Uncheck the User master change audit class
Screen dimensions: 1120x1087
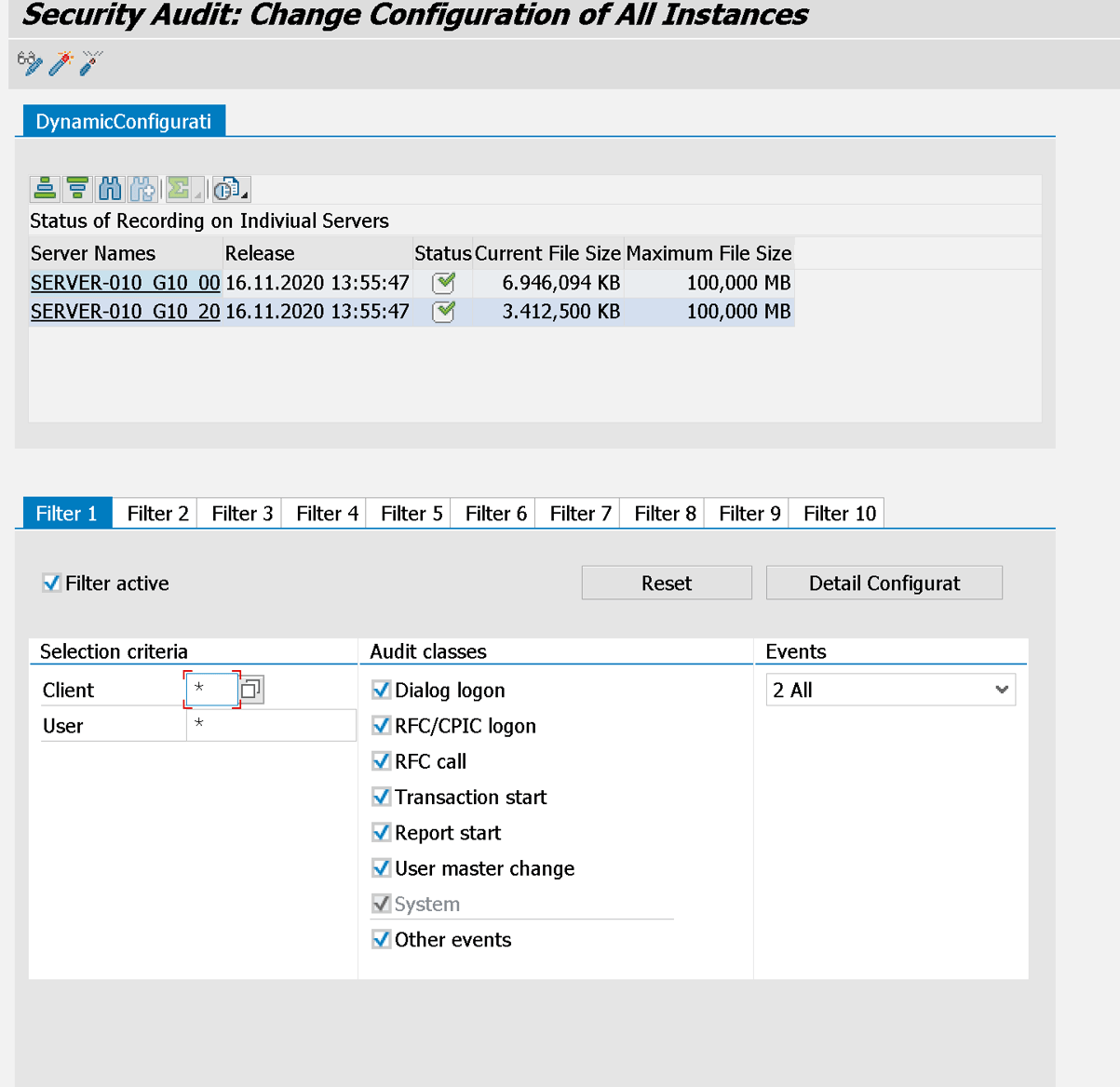click(381, 867)
